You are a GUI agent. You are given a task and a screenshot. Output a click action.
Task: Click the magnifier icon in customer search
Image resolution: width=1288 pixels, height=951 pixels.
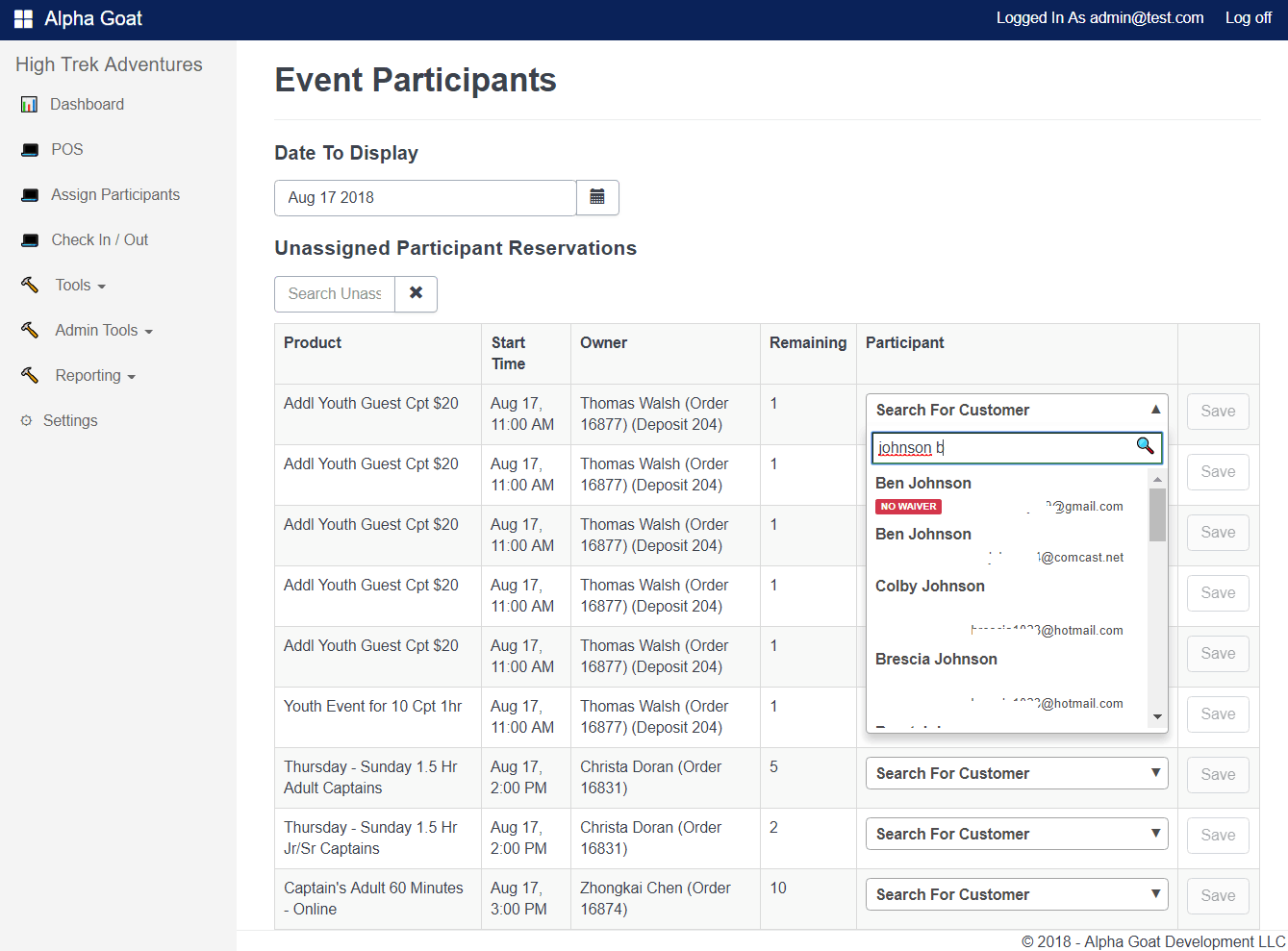(1145, 446)
